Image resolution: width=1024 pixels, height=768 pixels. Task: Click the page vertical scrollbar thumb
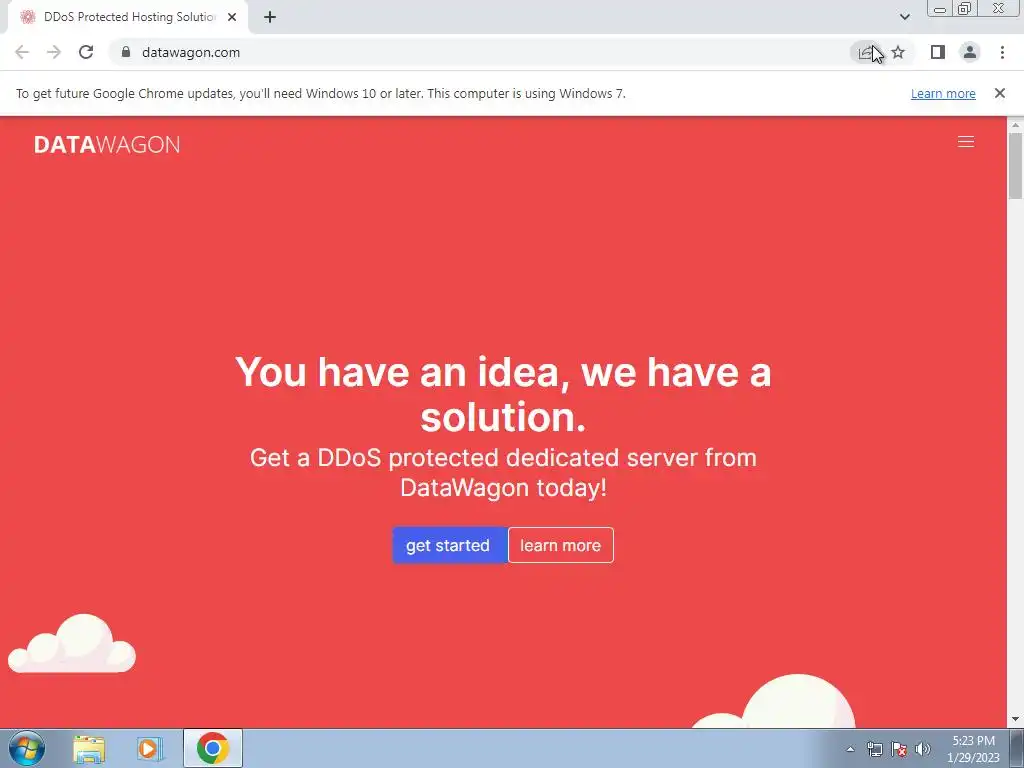click(1015, 165)
